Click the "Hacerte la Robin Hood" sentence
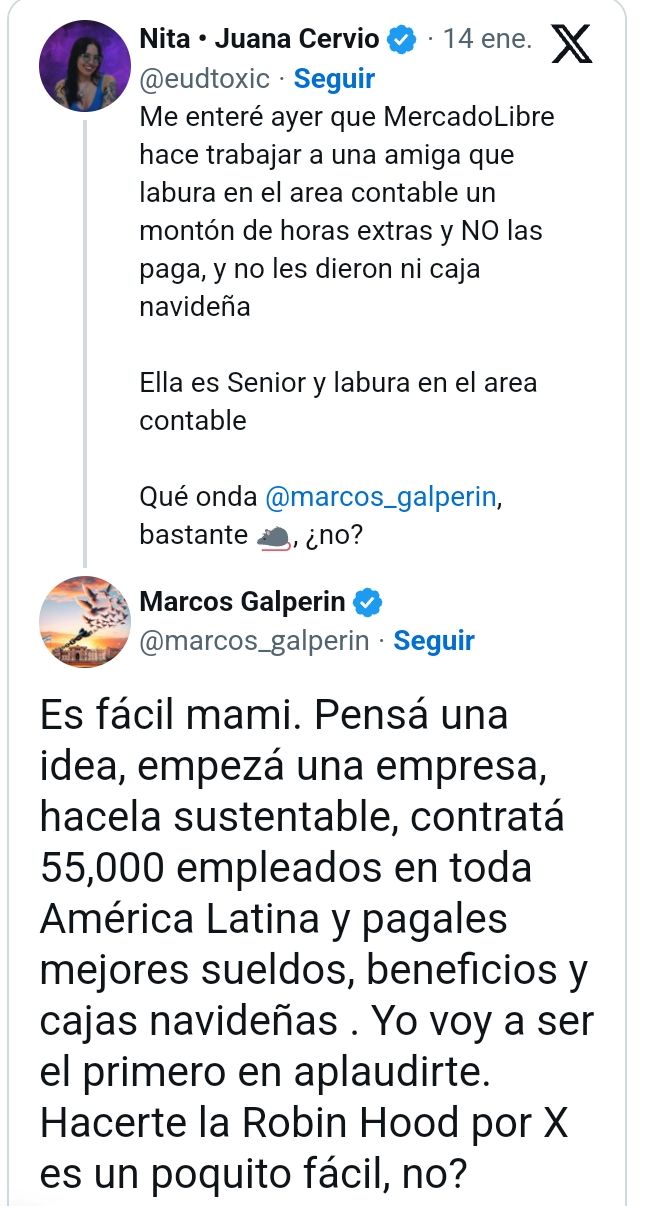Screen dimensions: 661x1206 [304, 1122]
